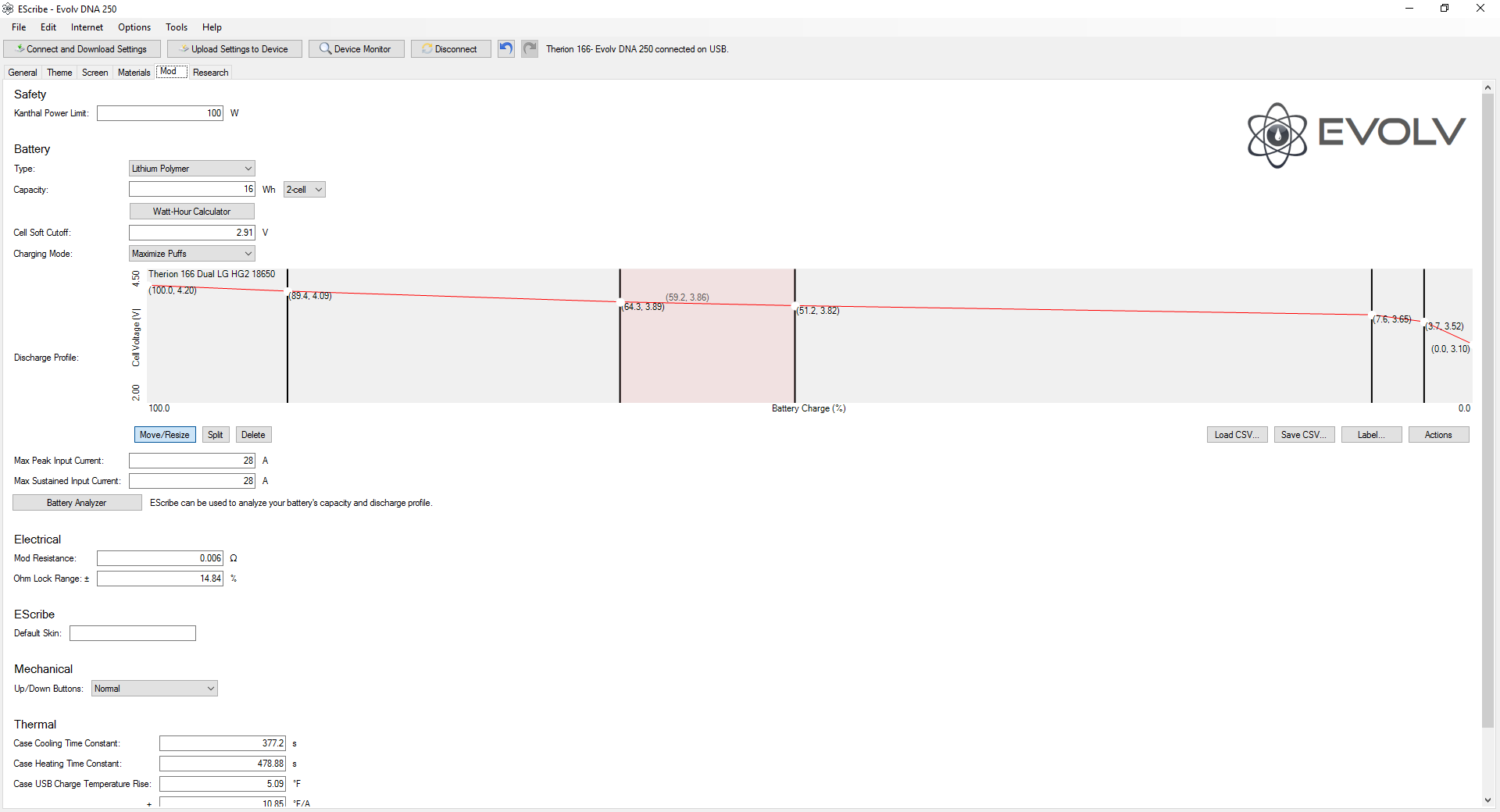Open the Tools menu
This screenshot has height=812, width=1500.
[x=177, y=27]
